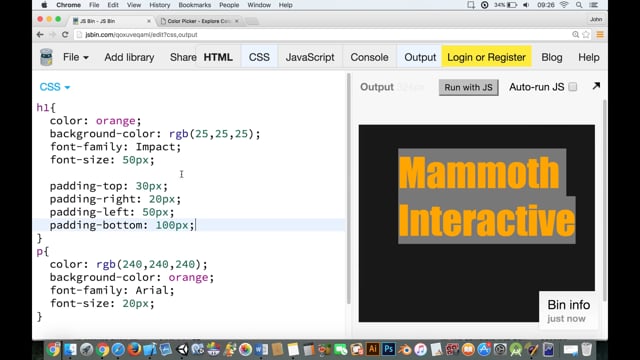Click the Wi-Fi status icon
This screenshot has height=360, width=640.
564,5
